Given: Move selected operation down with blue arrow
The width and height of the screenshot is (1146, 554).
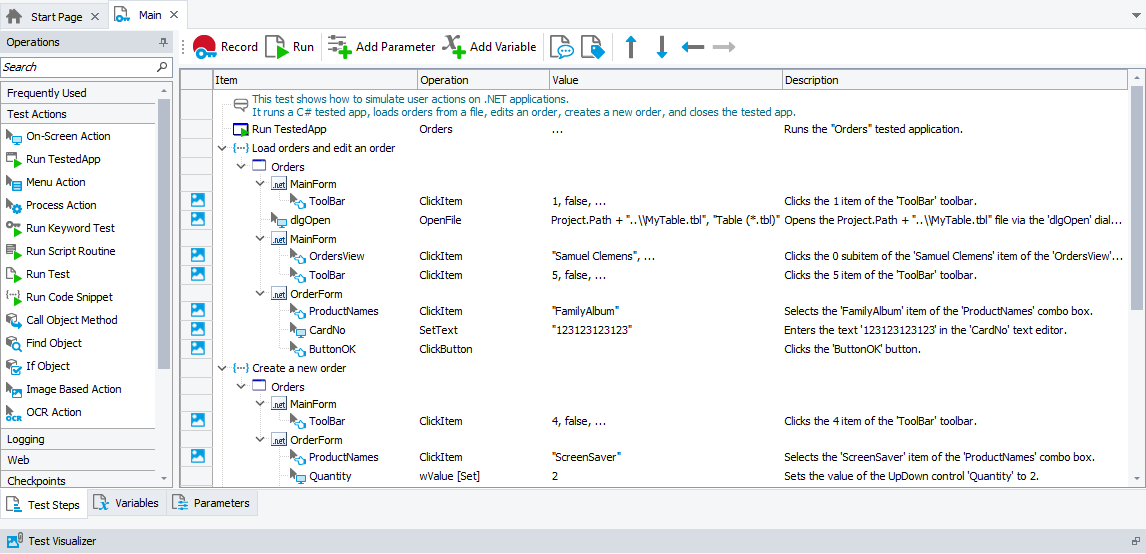Looking at the screenshot, I should point(661,47).
